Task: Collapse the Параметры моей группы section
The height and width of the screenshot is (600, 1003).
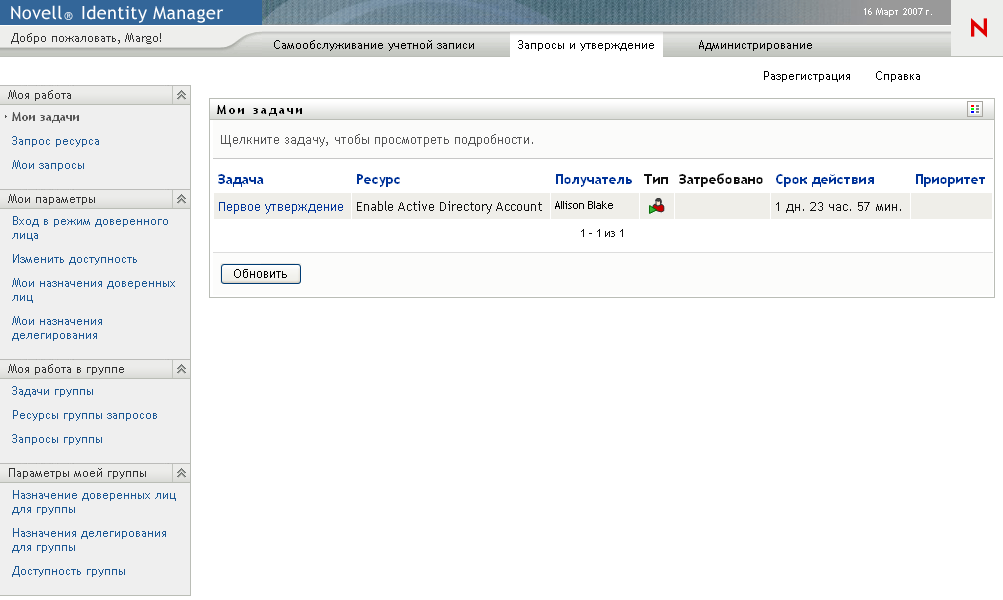Action: [x=182, y=473]
